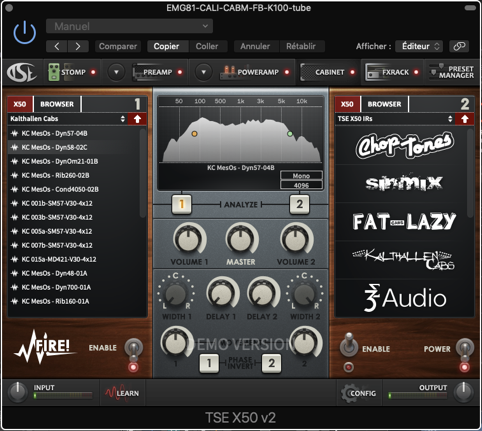The width and height of the screenshot is (482, 431).
Task: Flip the cabinet 2 ENABLE switch
Action: click(x=349, y=345)
